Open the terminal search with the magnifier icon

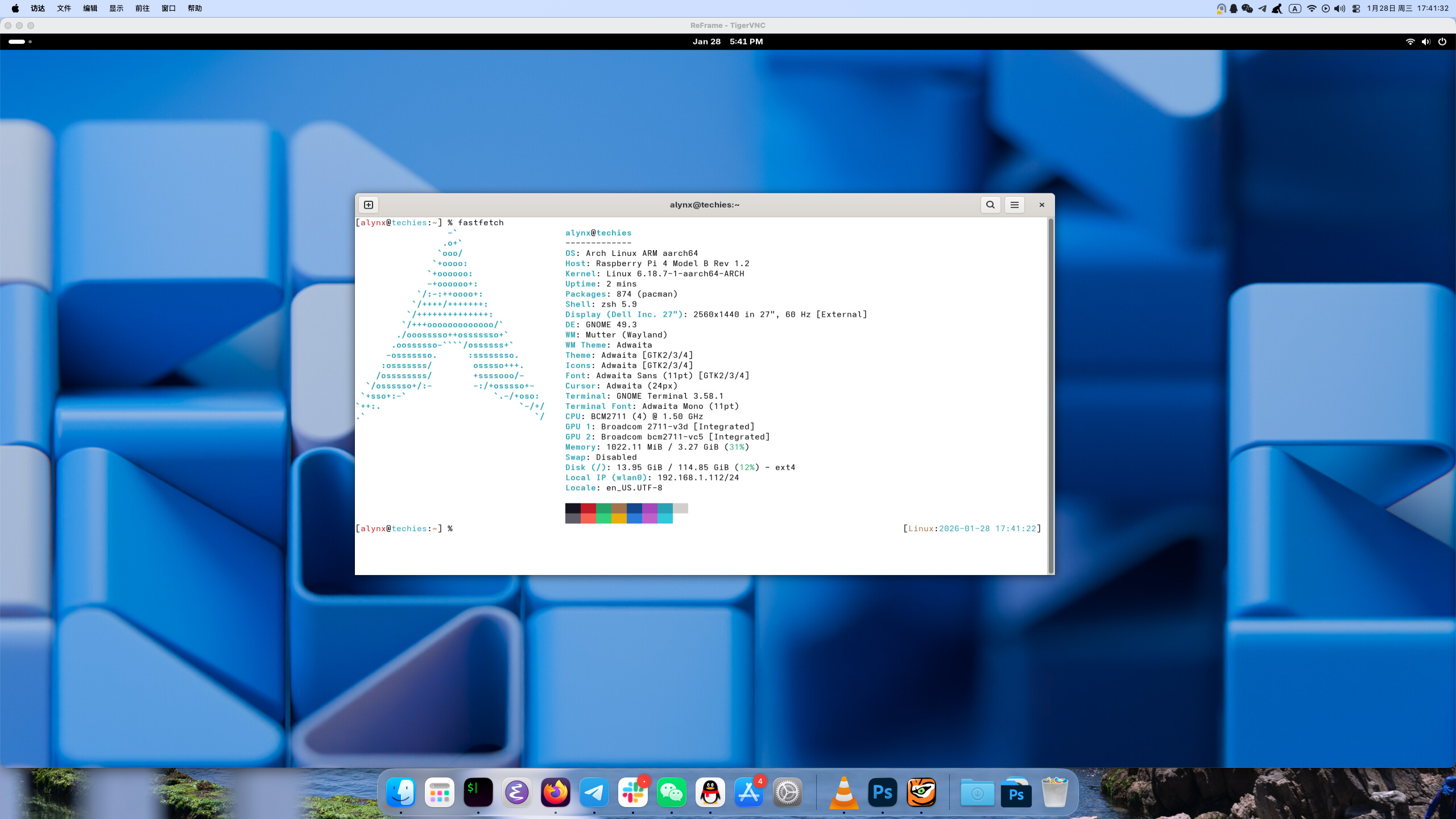point(990,205)
